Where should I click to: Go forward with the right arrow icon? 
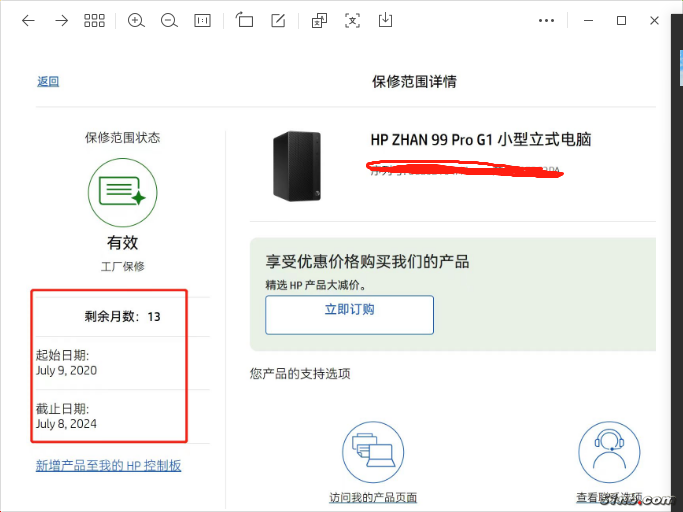click(x=61, y=20)
